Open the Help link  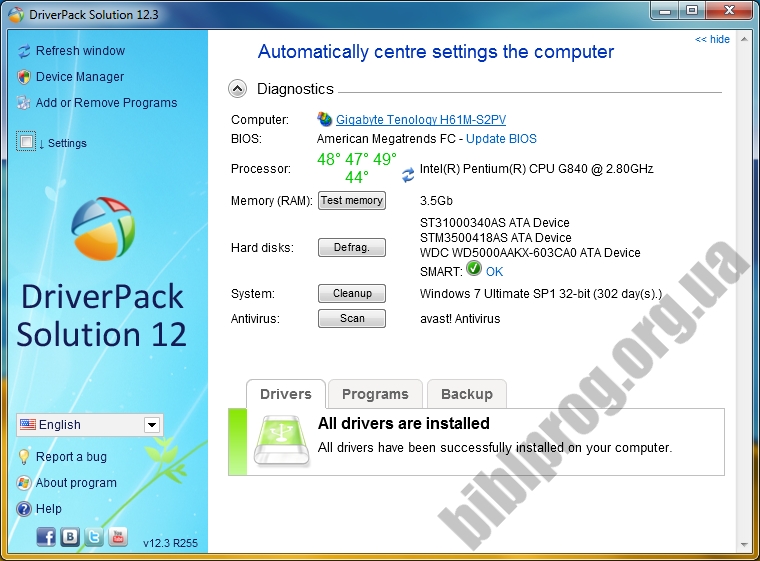tap(48, 509)
